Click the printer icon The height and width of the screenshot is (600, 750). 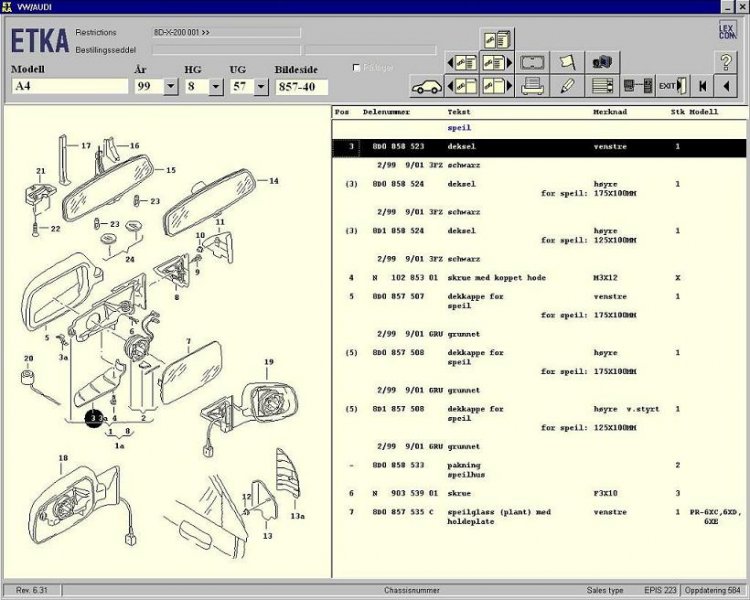click(x=533, y=86)
